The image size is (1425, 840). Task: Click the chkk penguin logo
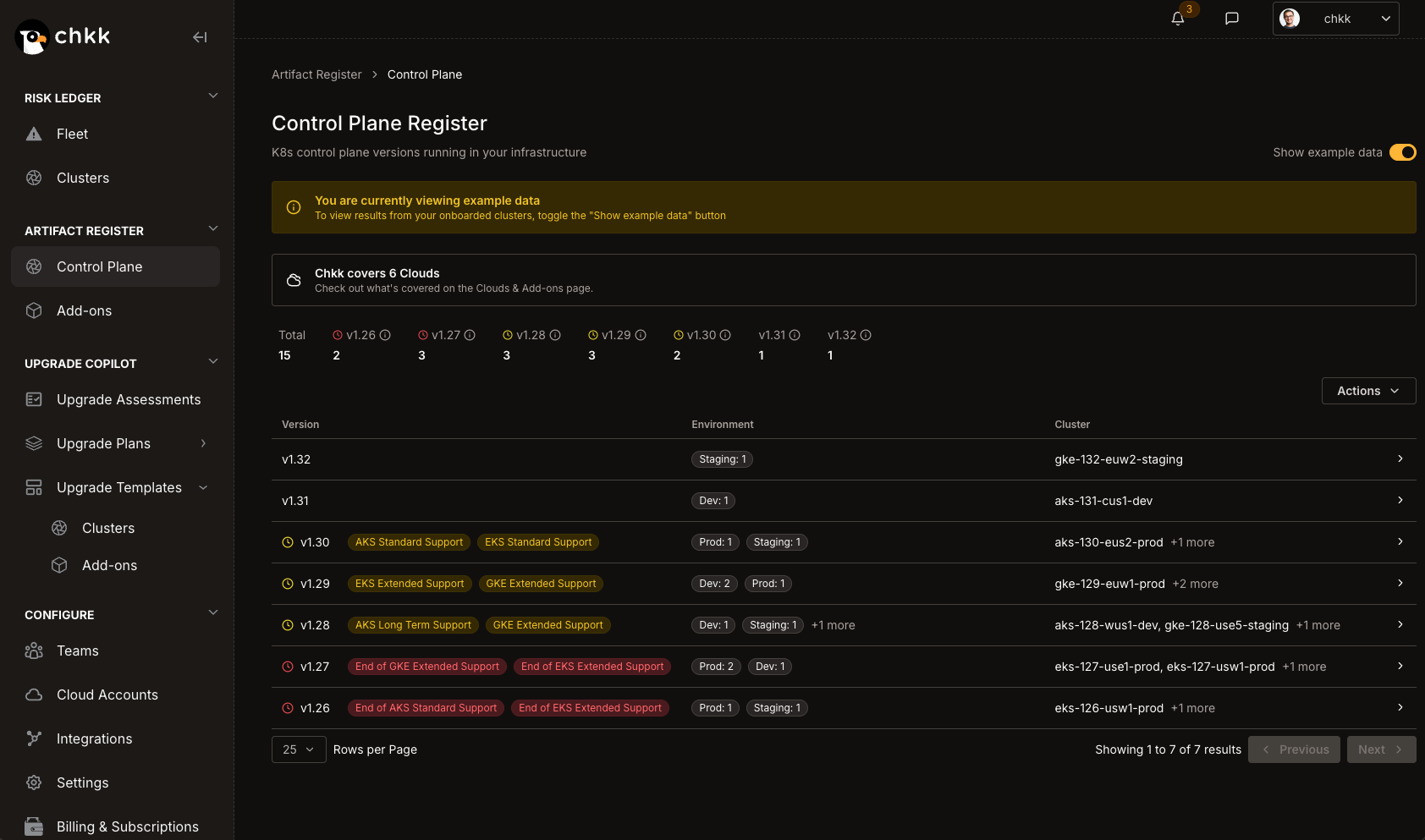point(32,37)
